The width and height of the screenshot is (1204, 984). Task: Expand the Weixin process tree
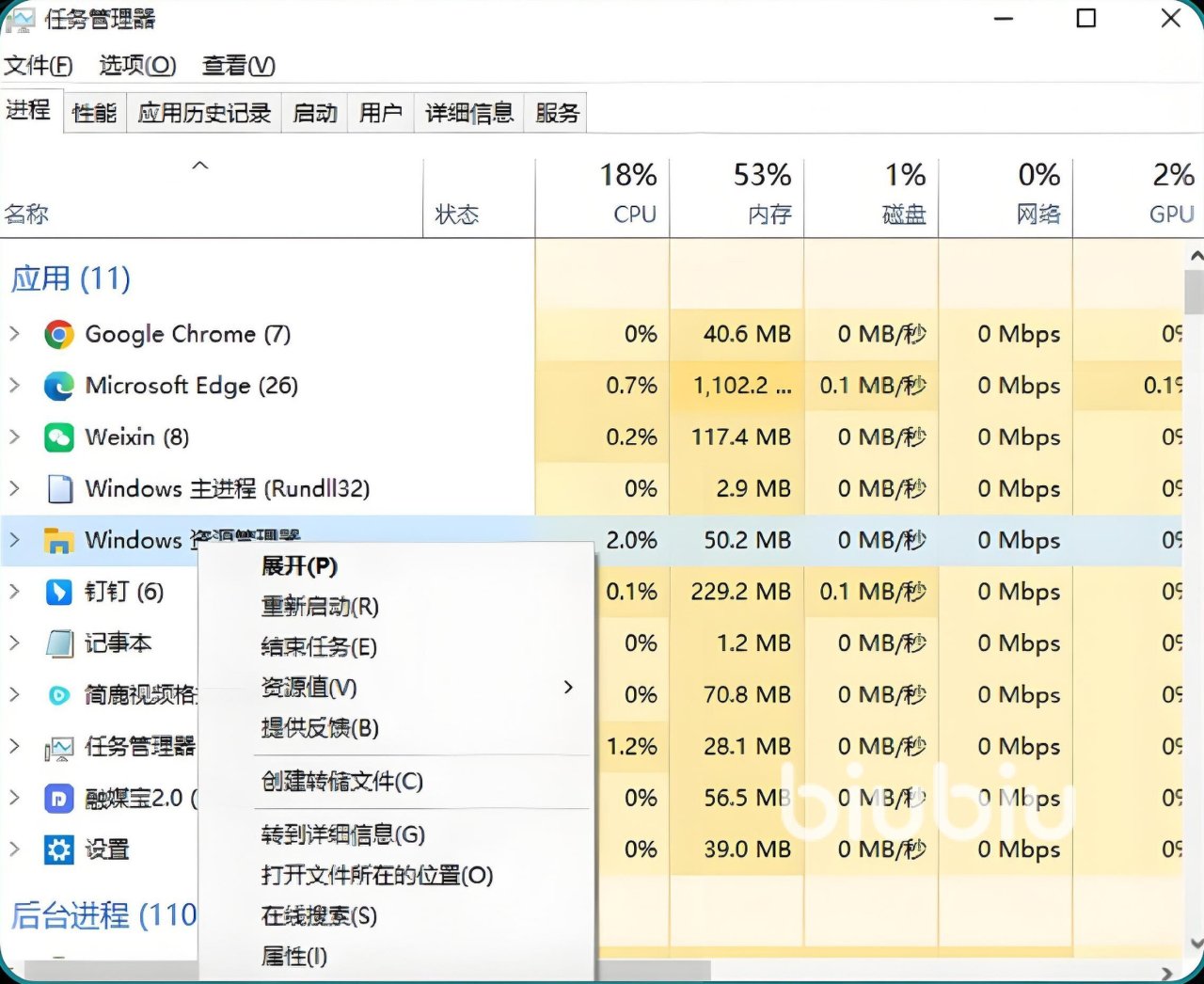click(x=14, y=437)
